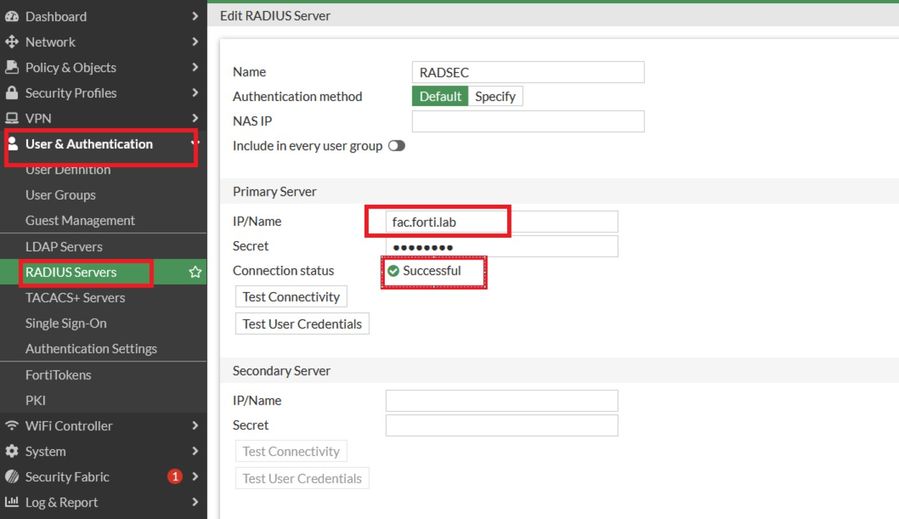Viewport: 899px width, 519px height.
Task: Click secondary server Test Connectivity button
Action: pos(291,451)
